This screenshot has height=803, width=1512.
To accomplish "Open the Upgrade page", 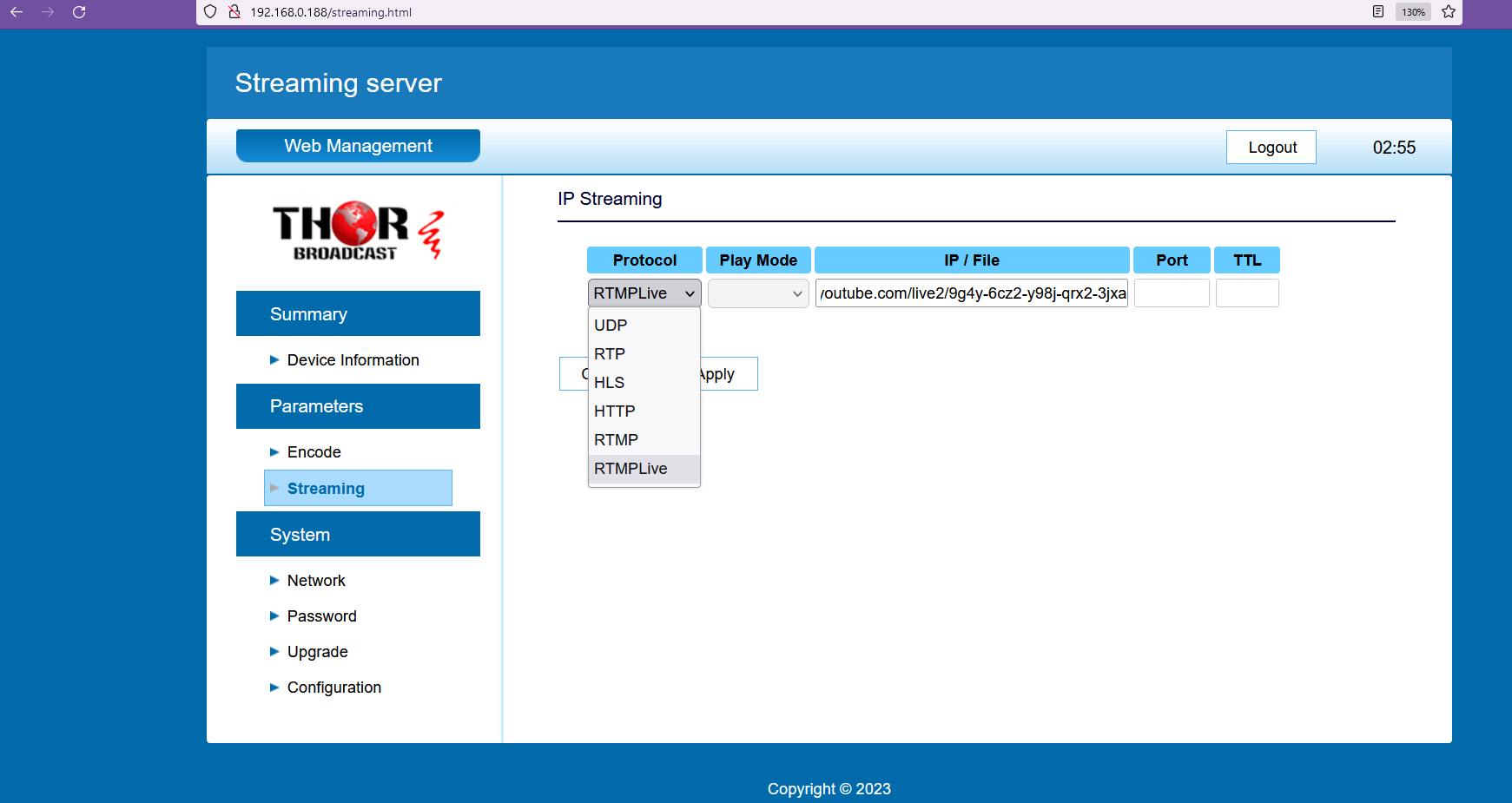I will (x=317, y=651).
